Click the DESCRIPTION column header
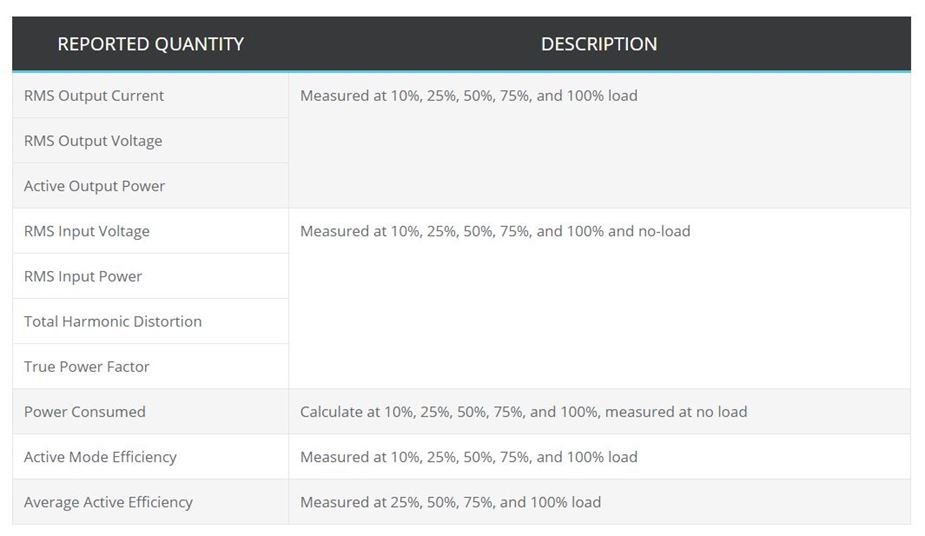 pos(599,44)
